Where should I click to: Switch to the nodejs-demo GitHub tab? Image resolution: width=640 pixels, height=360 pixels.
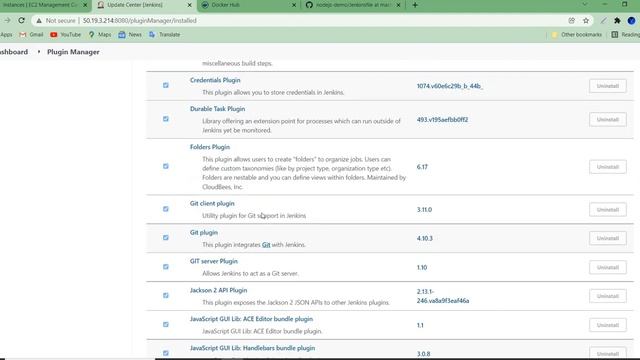[x=349, y=5]
